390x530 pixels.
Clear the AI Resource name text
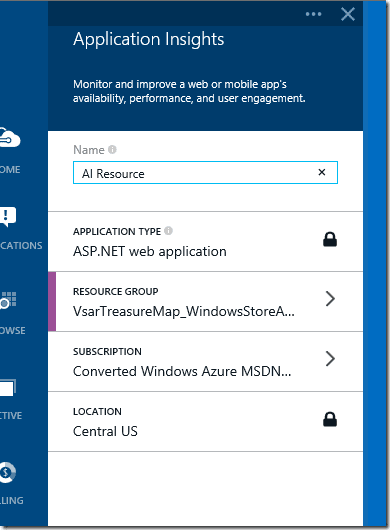pos(322,172)
